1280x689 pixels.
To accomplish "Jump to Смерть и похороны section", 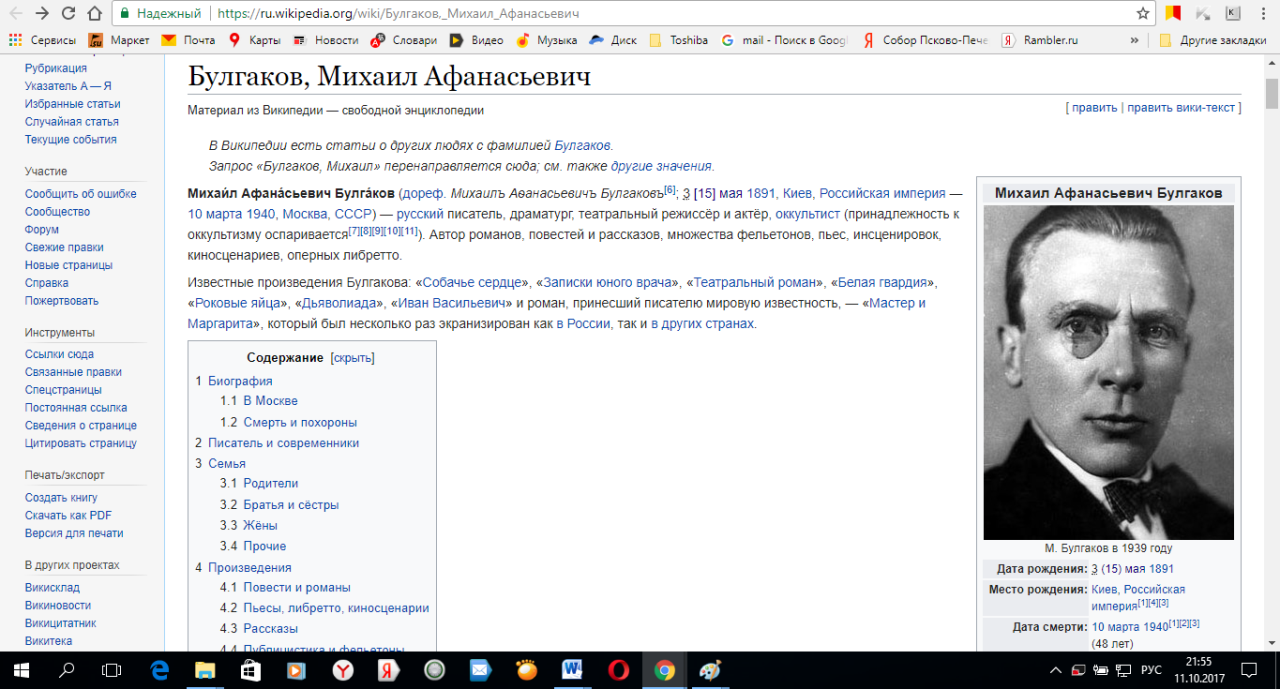I will coord(300,423).
